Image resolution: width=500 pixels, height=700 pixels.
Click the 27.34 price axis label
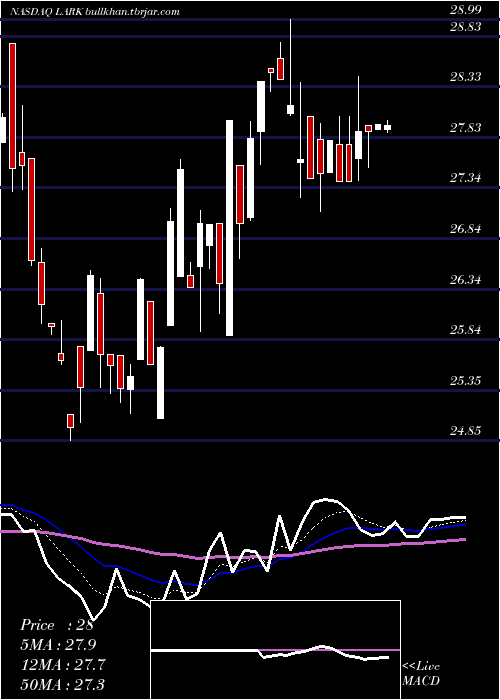tap(465, 178)
